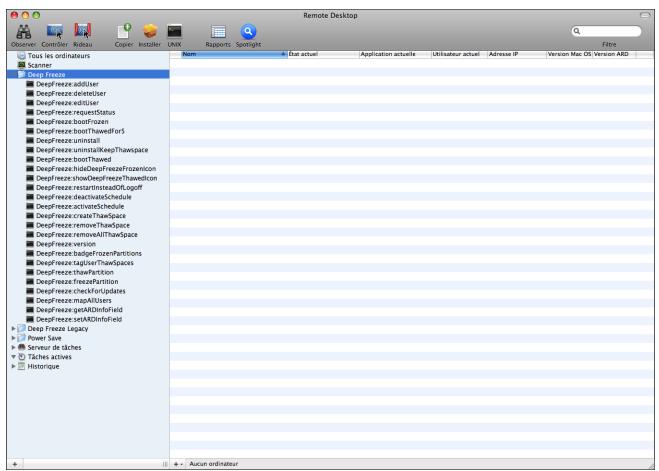Sort by Application actuelle column
This screenshot has width=659, height=471.
pyautogui.click(x=395, y=54)
